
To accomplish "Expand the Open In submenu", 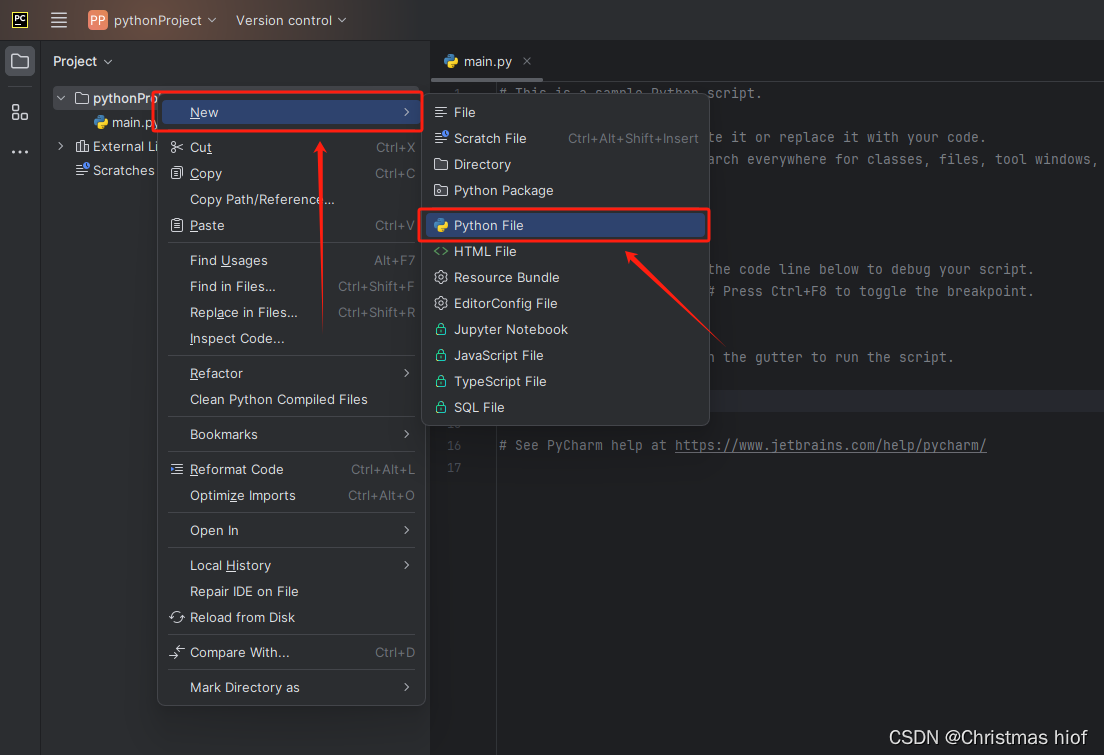I will [x=406, y=530].
